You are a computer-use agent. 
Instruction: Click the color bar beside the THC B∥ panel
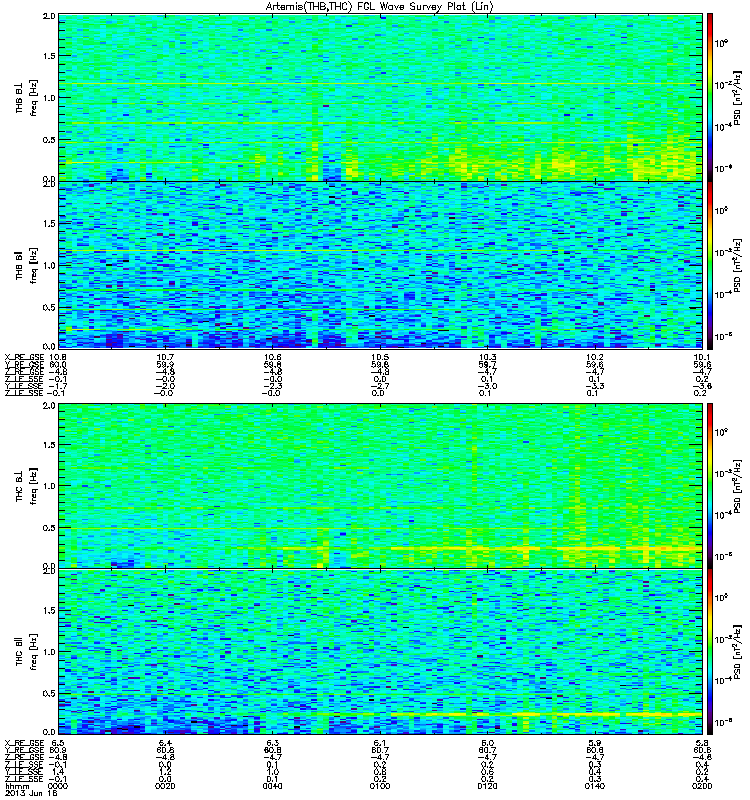pyautogui.click(x=710, y=652)
